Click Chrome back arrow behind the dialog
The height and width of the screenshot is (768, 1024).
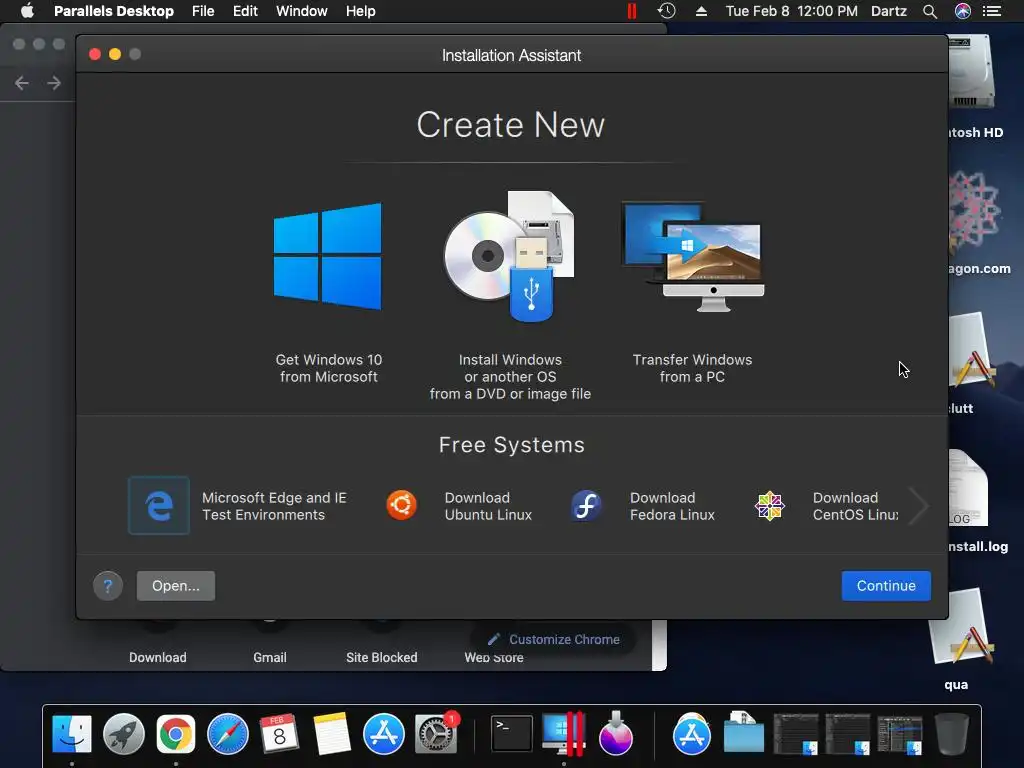[22, 83]
